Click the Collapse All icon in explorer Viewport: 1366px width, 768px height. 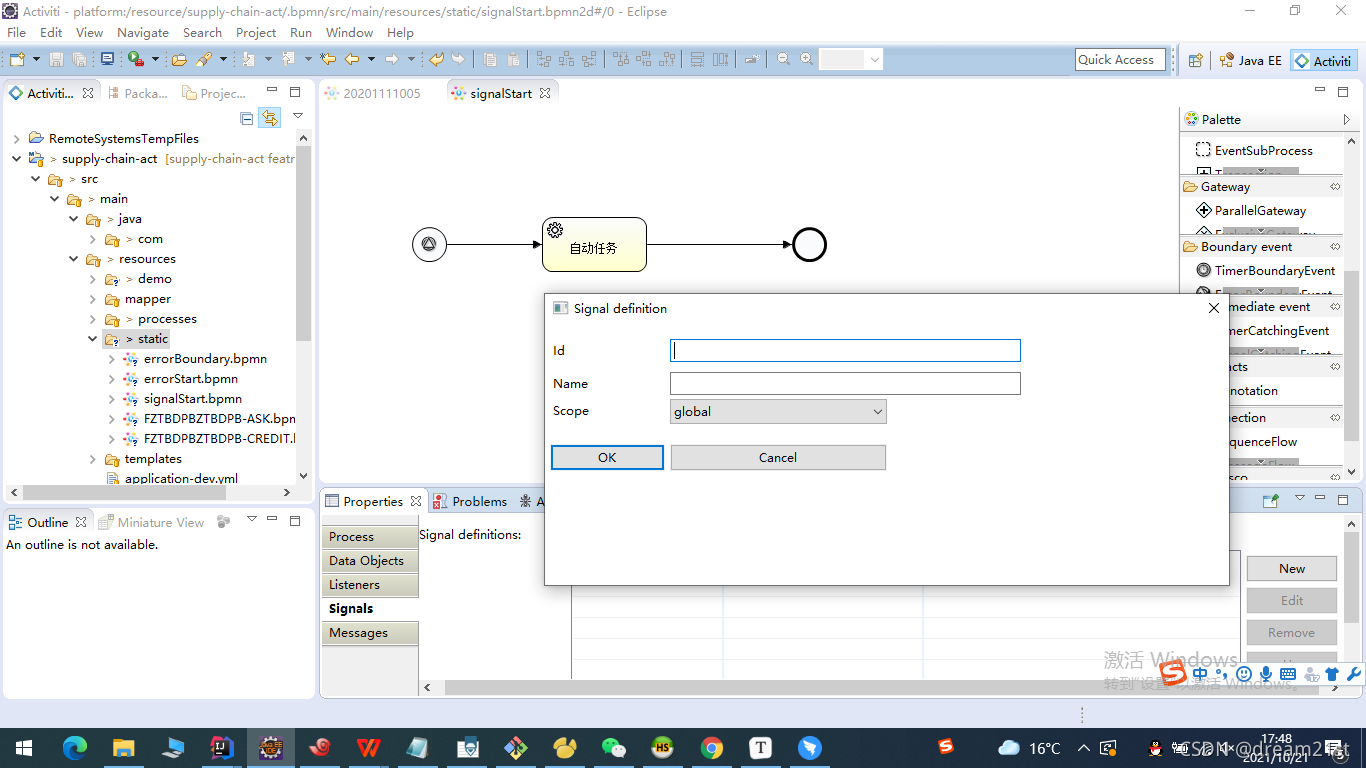pos(247,118)
